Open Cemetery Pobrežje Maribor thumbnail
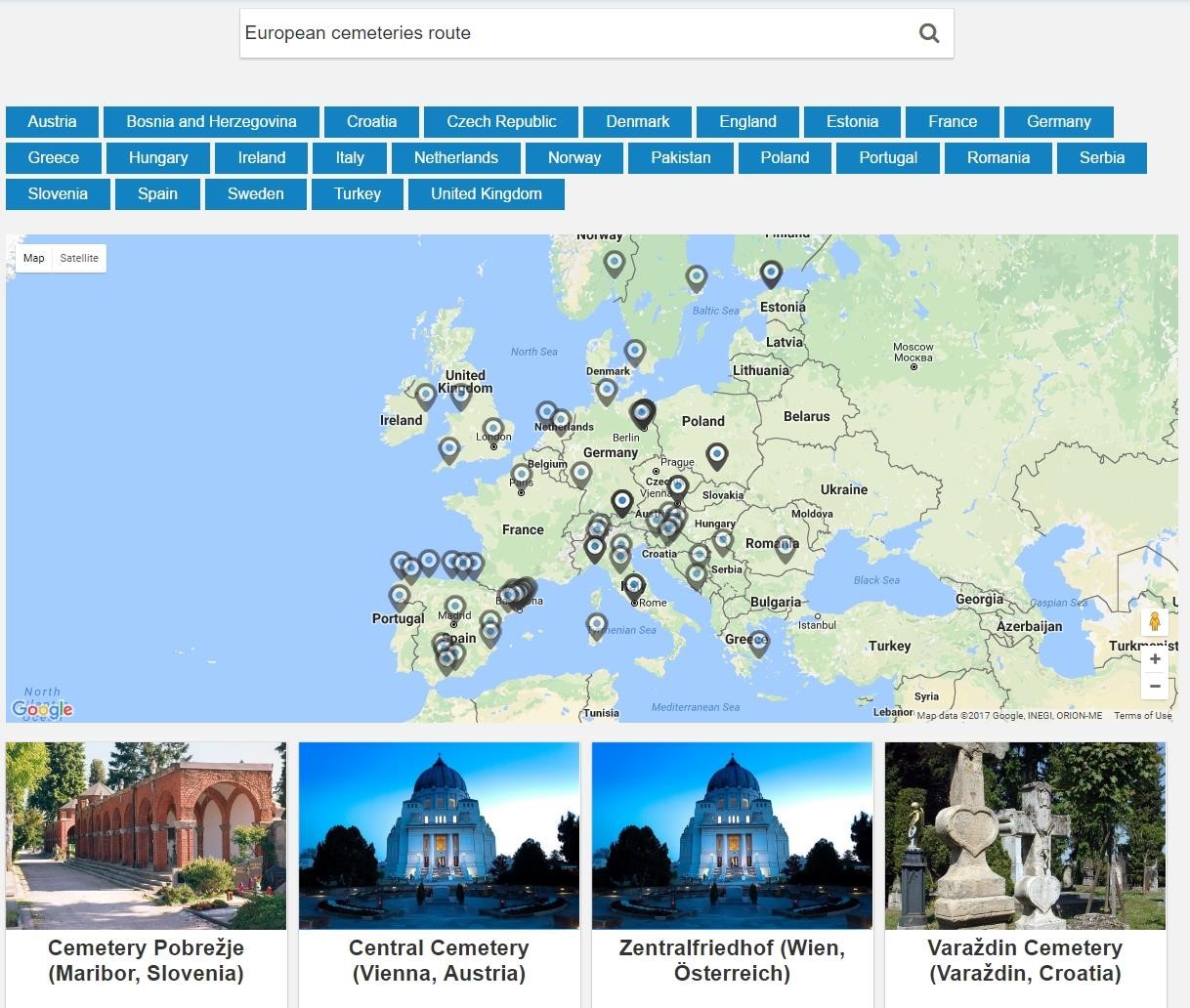Image resolution: width=1190 pixels, height=1008 pixels. coord(147,835)
